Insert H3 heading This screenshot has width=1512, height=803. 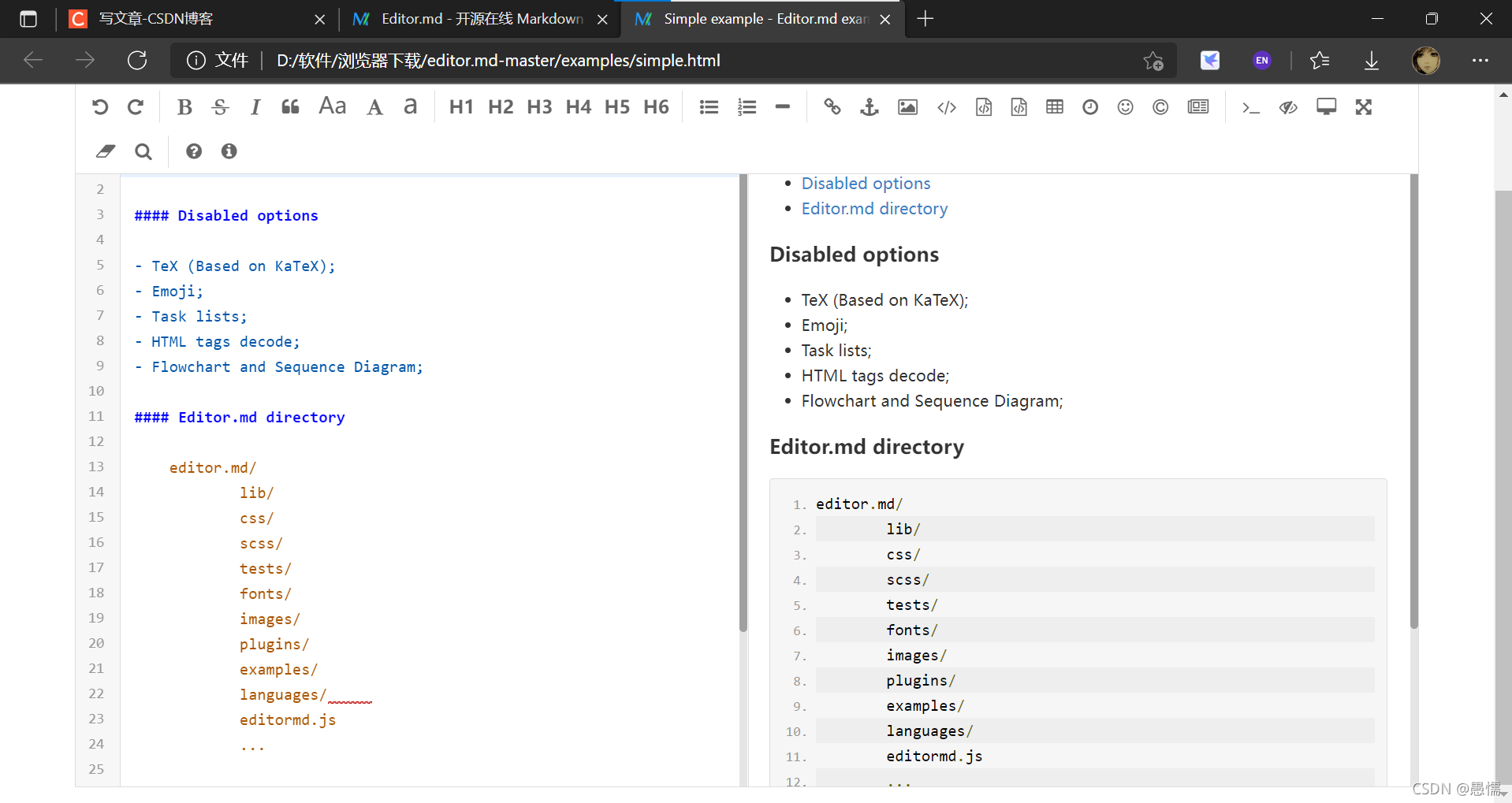(x=539, y=107)
